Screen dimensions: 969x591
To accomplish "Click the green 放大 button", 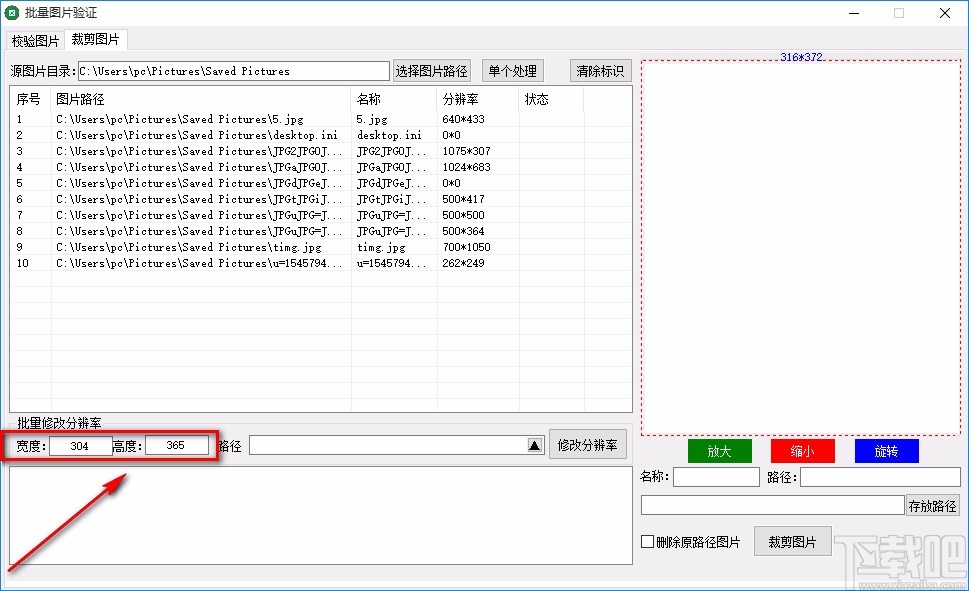I will [x=719, y=451].
